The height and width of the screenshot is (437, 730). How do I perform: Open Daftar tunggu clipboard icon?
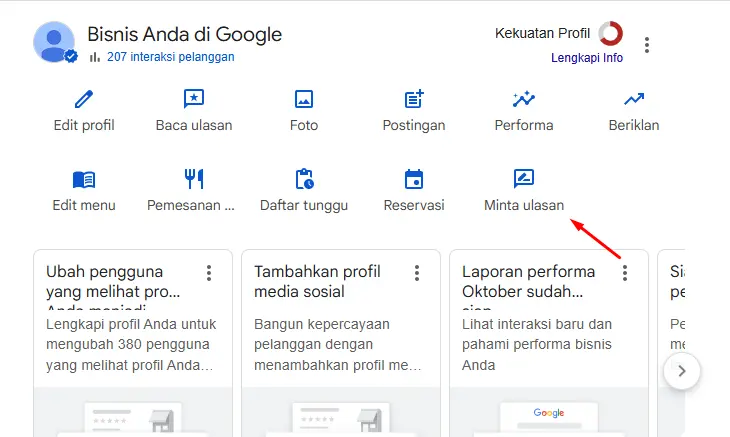point(304,179)
